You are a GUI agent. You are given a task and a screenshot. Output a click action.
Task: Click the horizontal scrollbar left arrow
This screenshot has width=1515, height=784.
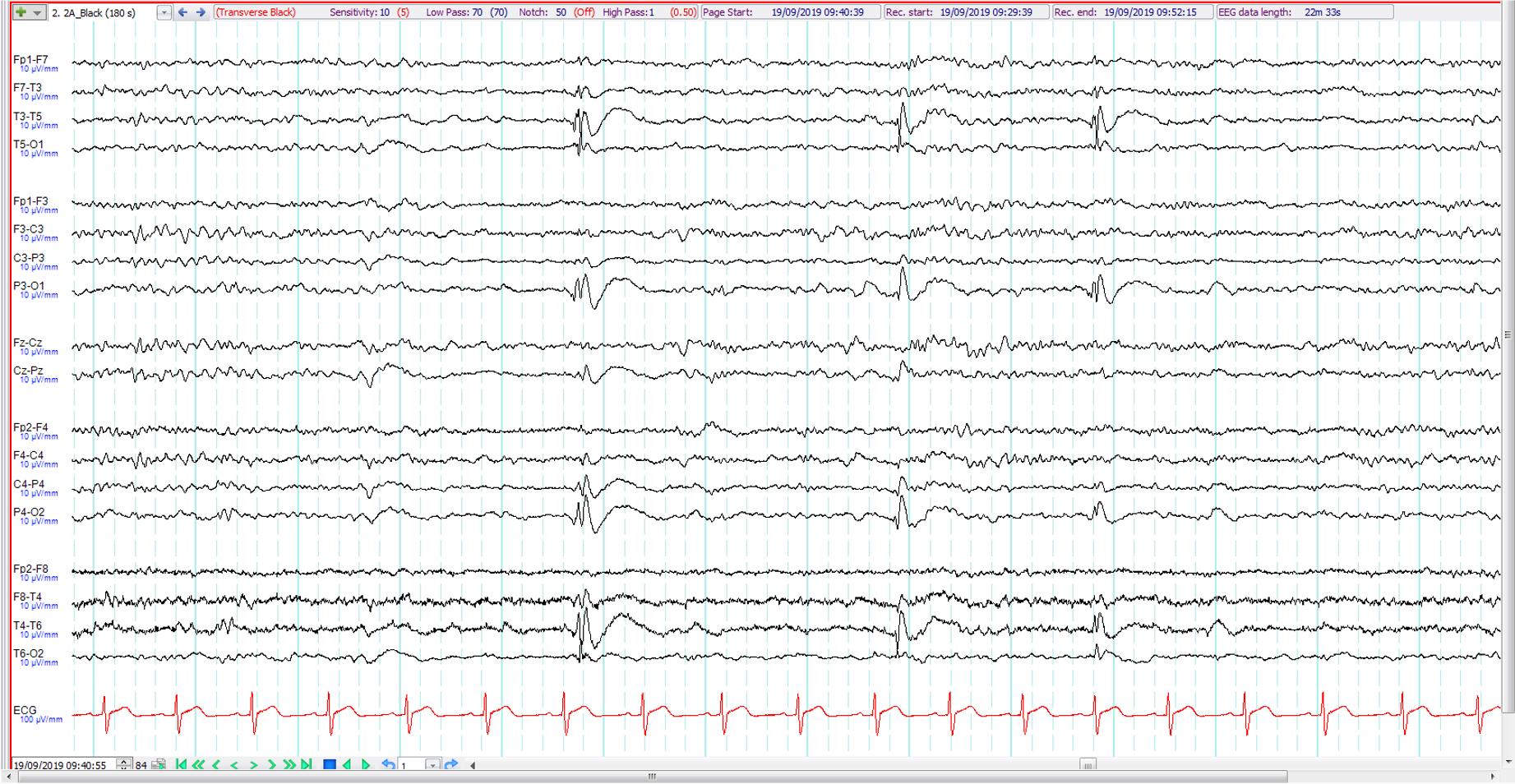point(9,777)
